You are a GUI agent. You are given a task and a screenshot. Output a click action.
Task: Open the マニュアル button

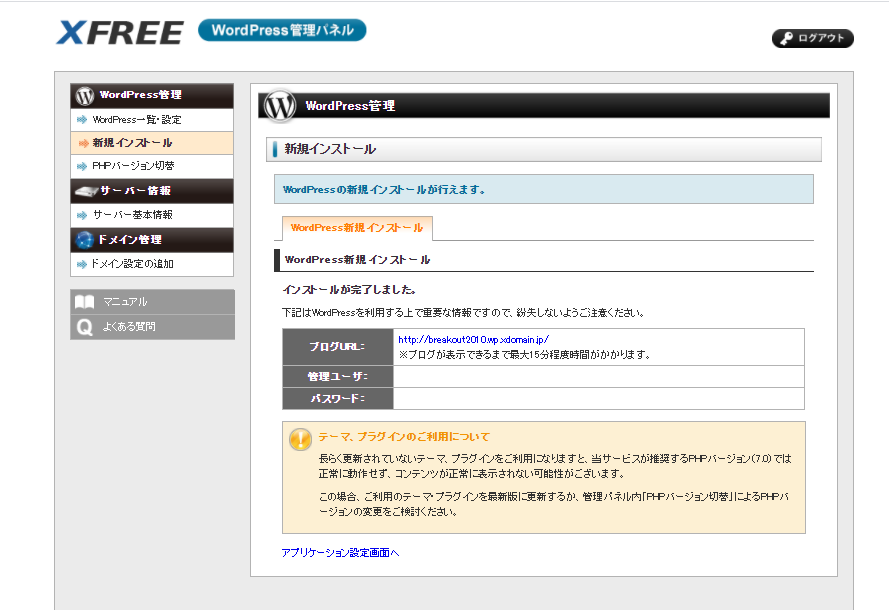[152, 302]
